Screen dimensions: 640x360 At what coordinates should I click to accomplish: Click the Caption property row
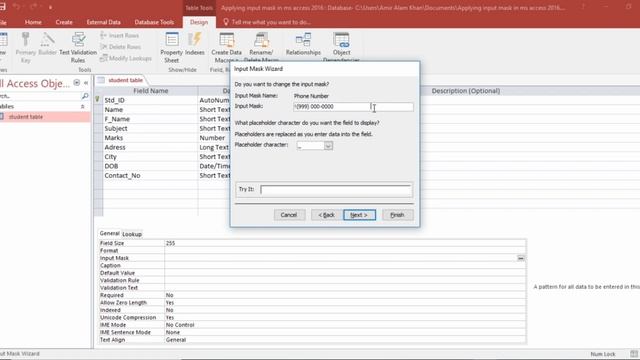pyautogui.click(x=312, y=265)
